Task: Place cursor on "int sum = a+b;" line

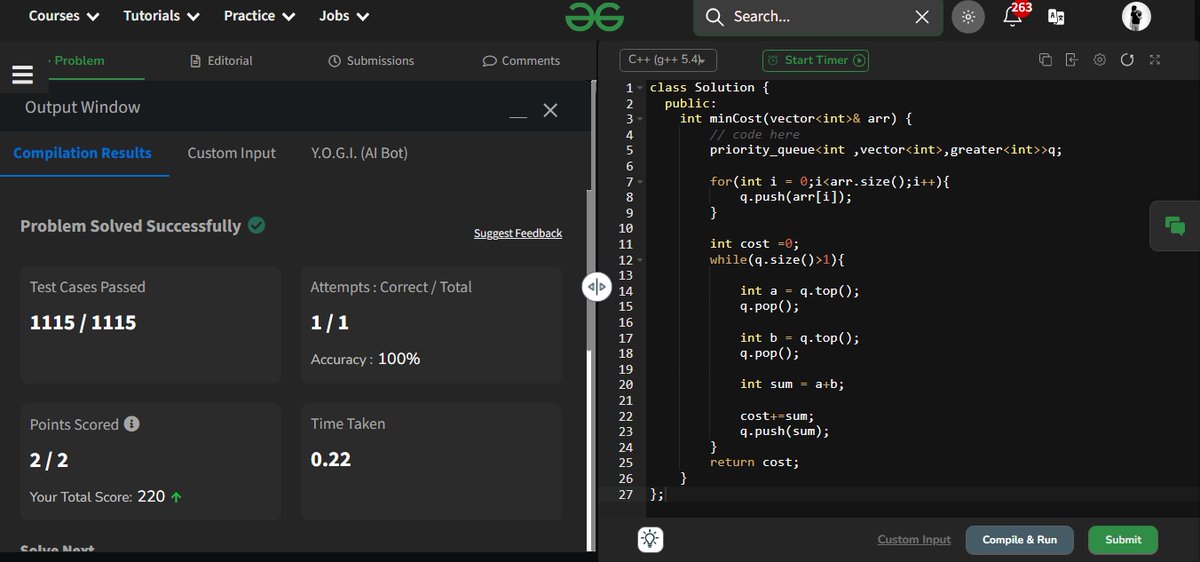Action: click(794, 384)
